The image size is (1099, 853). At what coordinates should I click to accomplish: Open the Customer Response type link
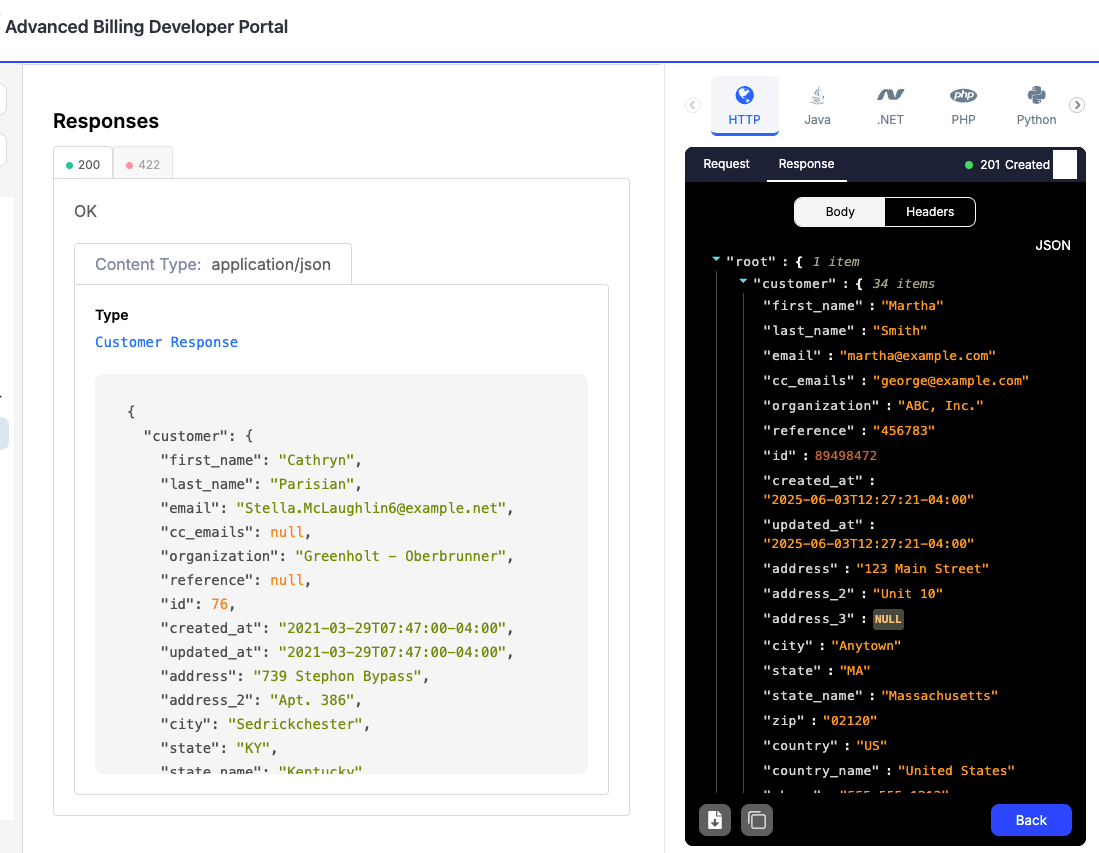[x=166, y=342]
